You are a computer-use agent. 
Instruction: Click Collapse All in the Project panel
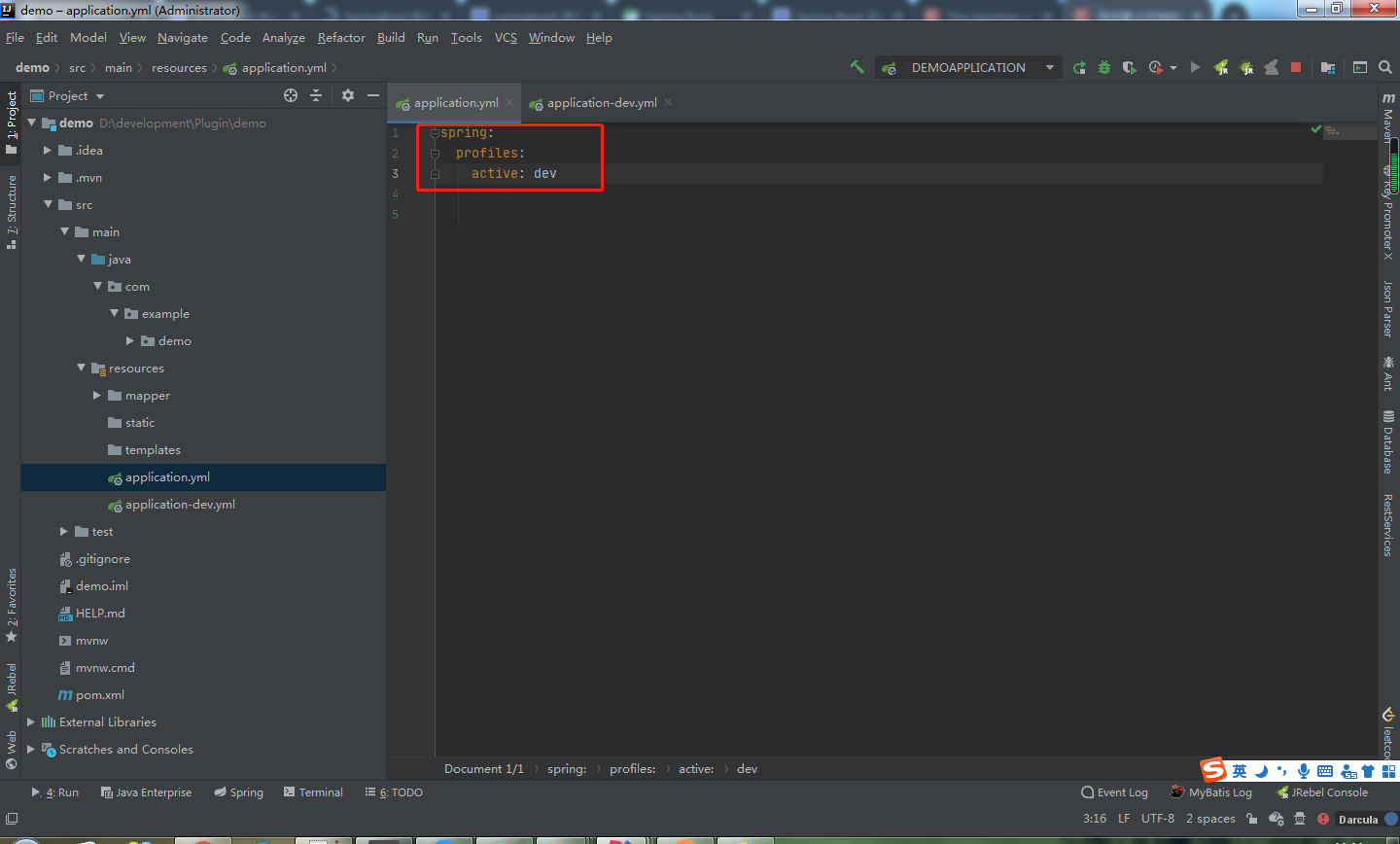coord(316,95)
